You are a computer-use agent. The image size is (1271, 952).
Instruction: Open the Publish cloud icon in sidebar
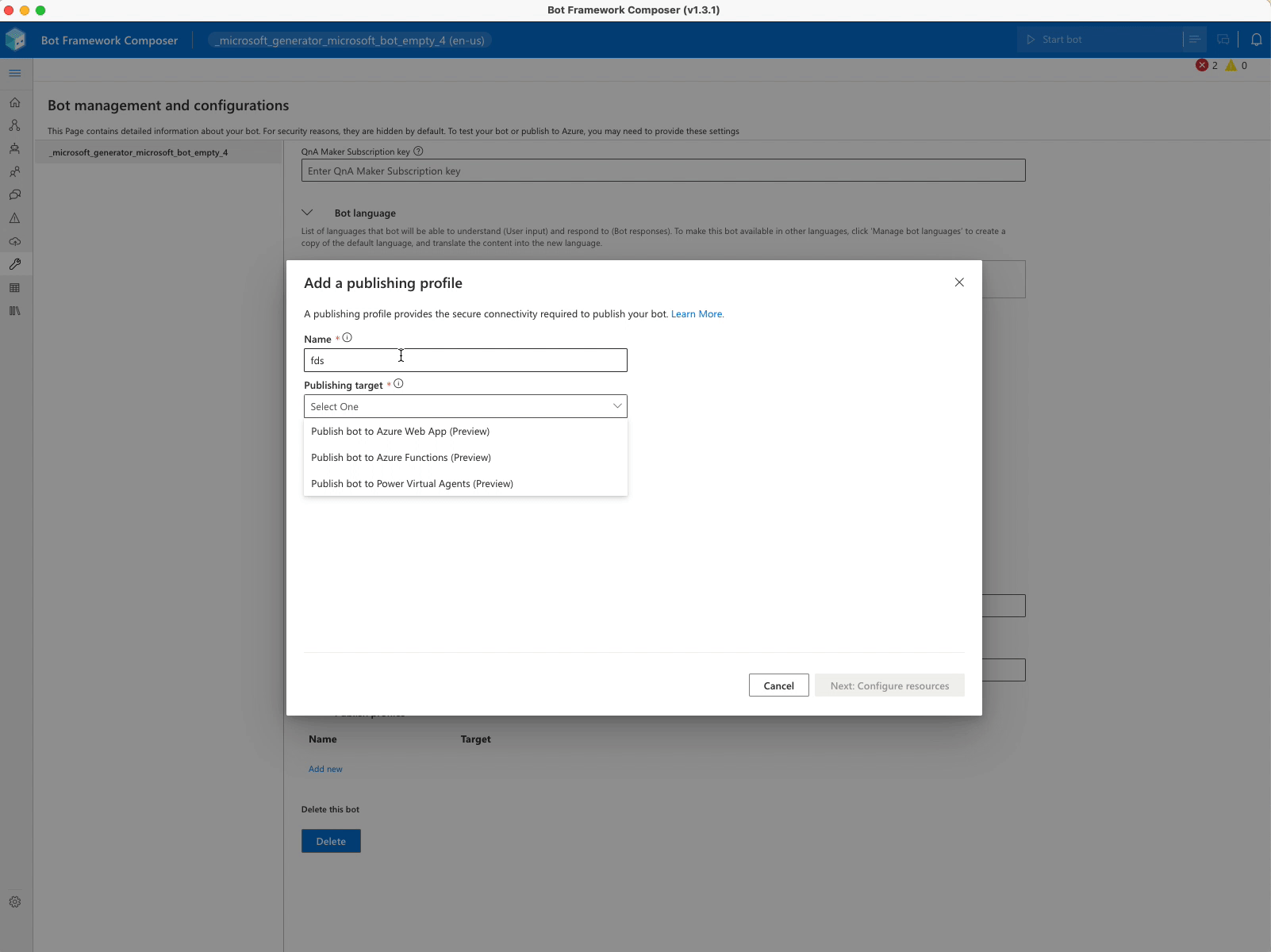[x=15, y=241]
